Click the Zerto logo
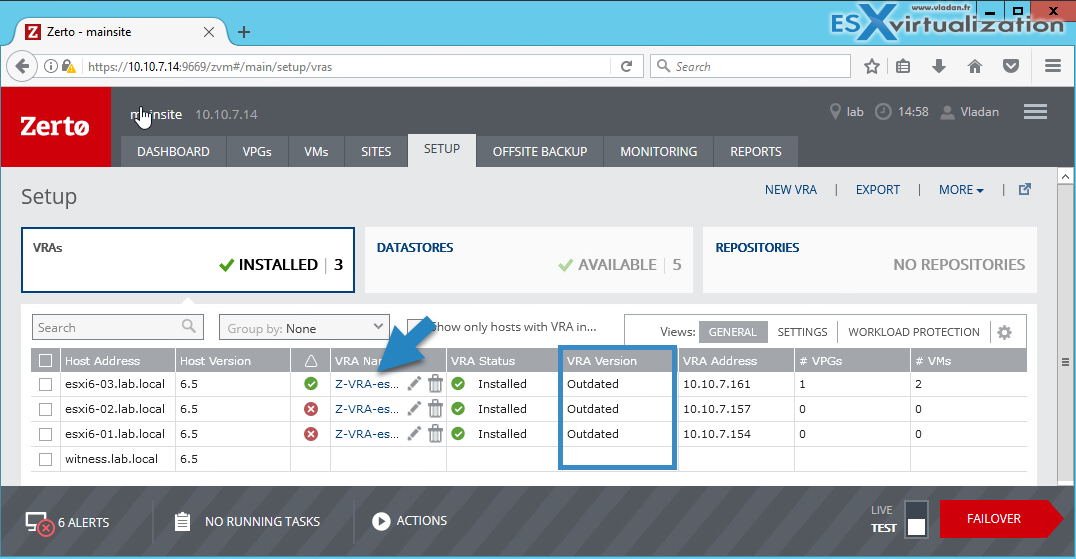 (56, 127)
